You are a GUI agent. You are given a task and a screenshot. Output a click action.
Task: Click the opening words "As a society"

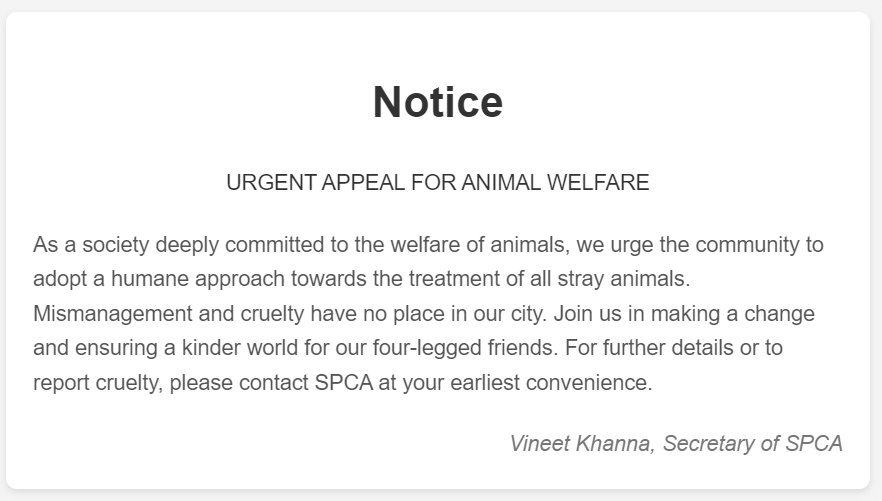point(91,245)
